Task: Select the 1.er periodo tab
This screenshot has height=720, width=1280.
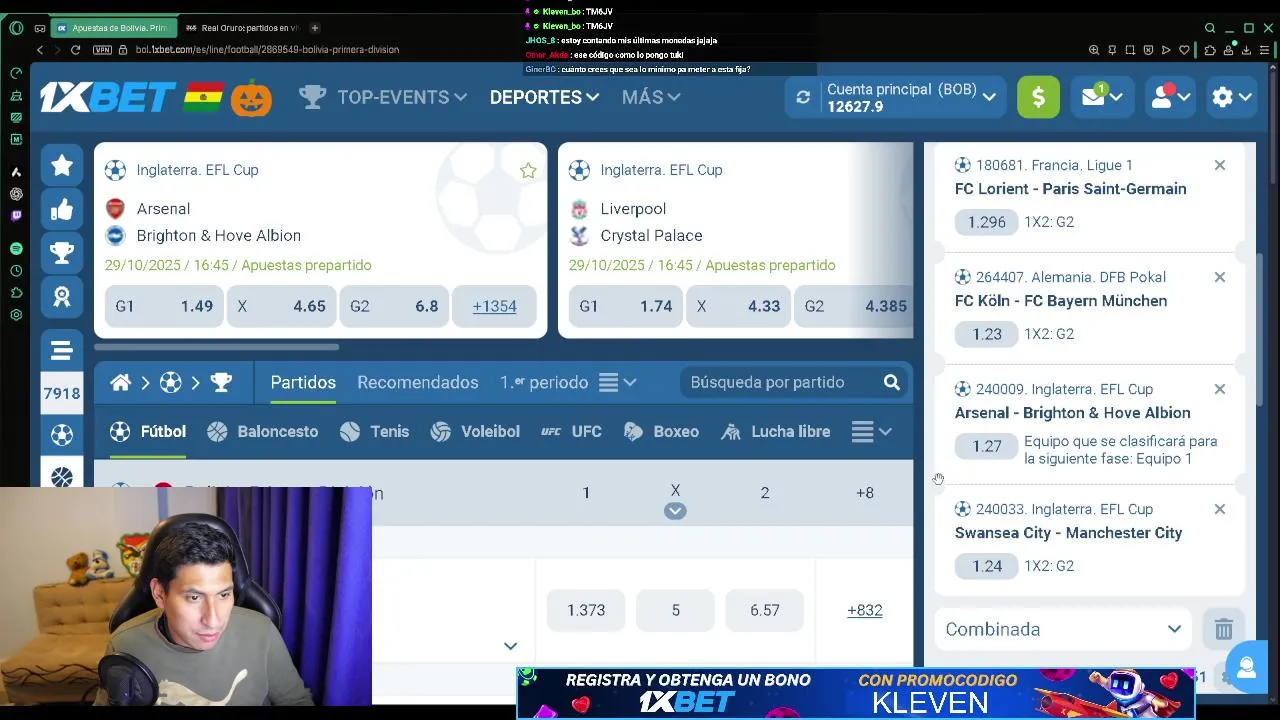Action: point(544,382)
